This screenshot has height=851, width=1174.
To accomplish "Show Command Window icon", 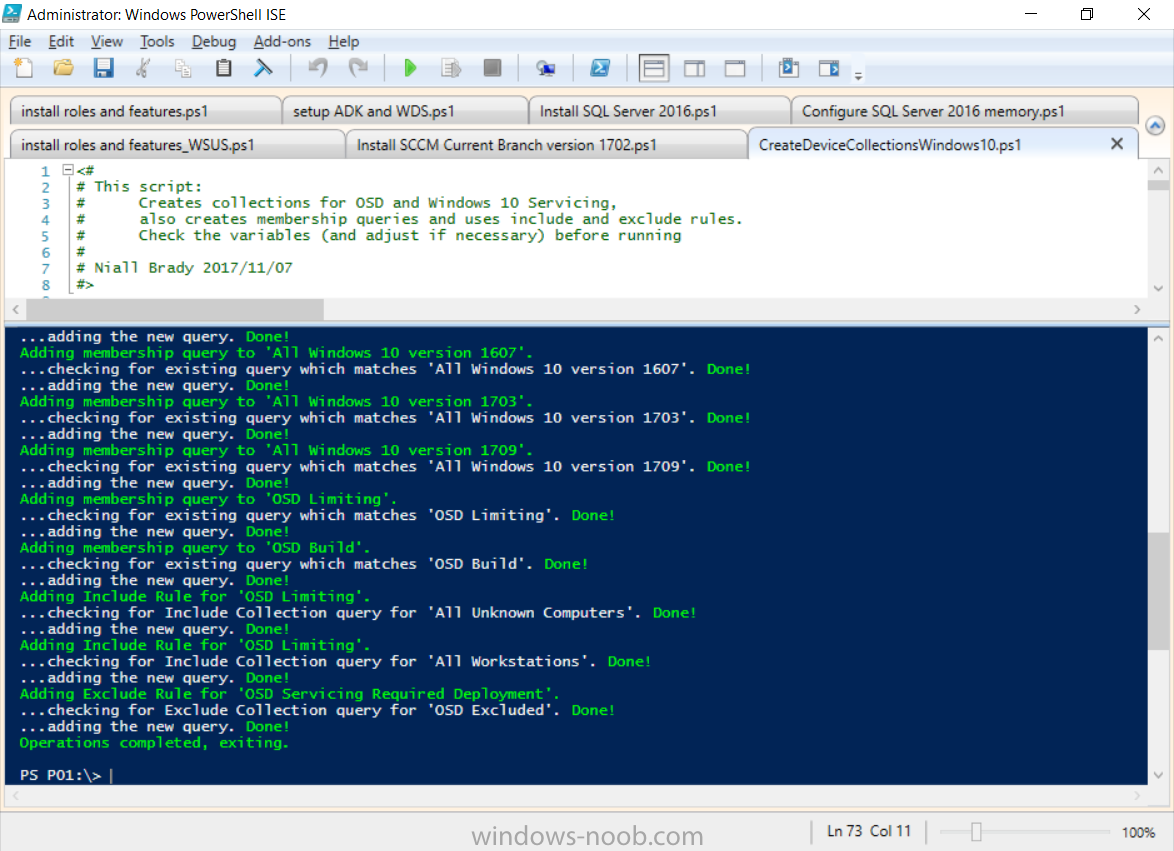I will pos(788,69).
